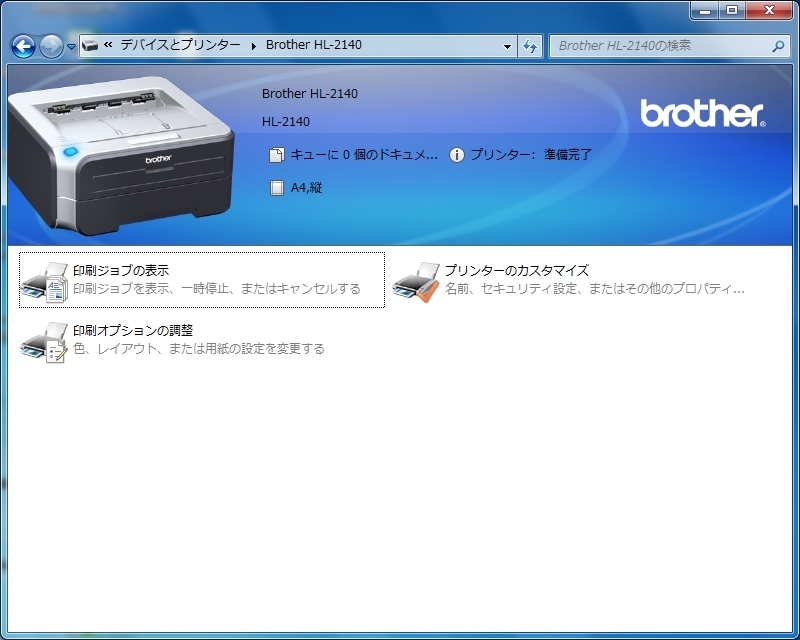800x640 pixels.
Task: Open 印刷オプションの調整 task link
Action: pyautogui.click(x=133, y=330)
